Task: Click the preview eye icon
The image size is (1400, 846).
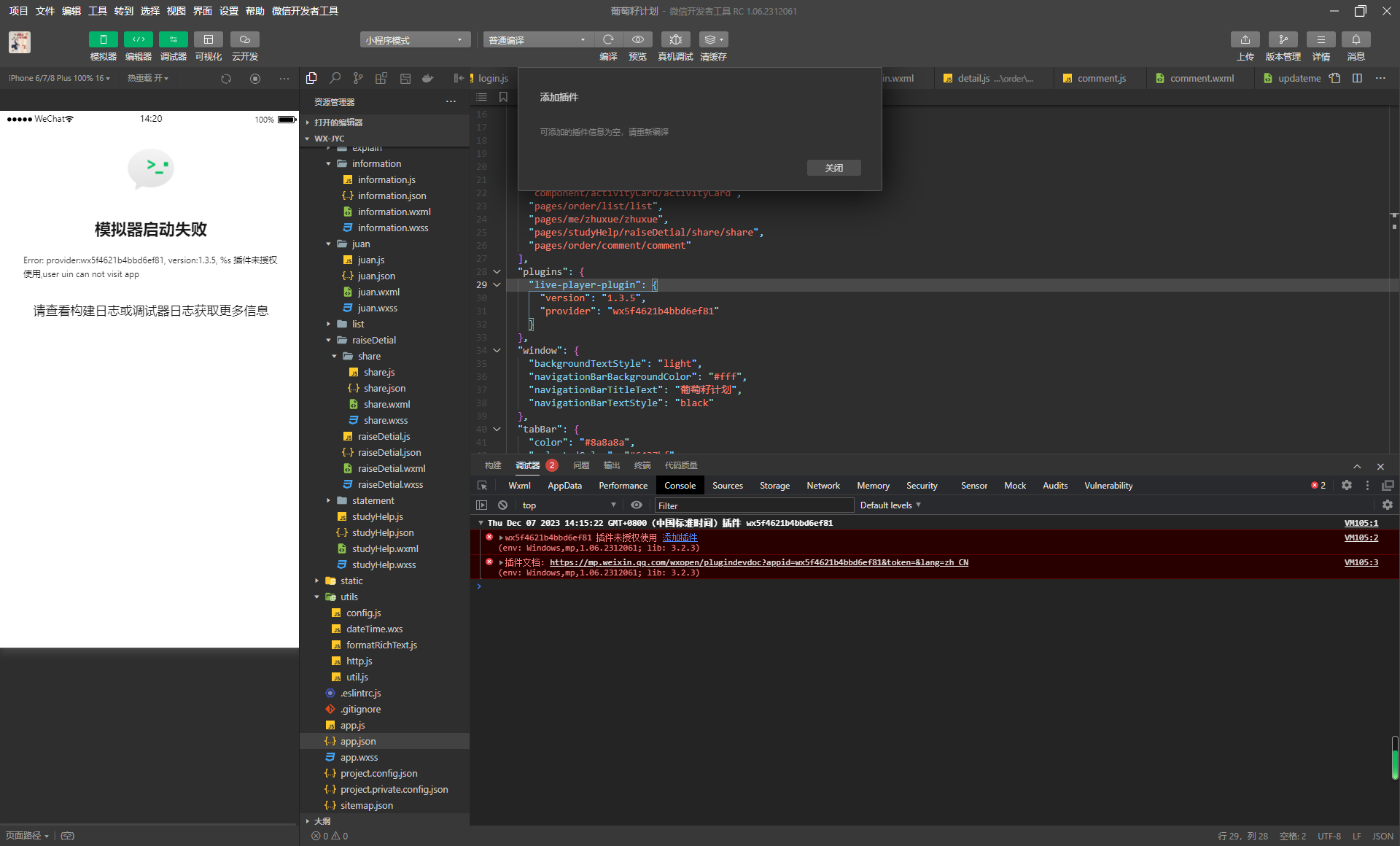Action: click(637, 39)
